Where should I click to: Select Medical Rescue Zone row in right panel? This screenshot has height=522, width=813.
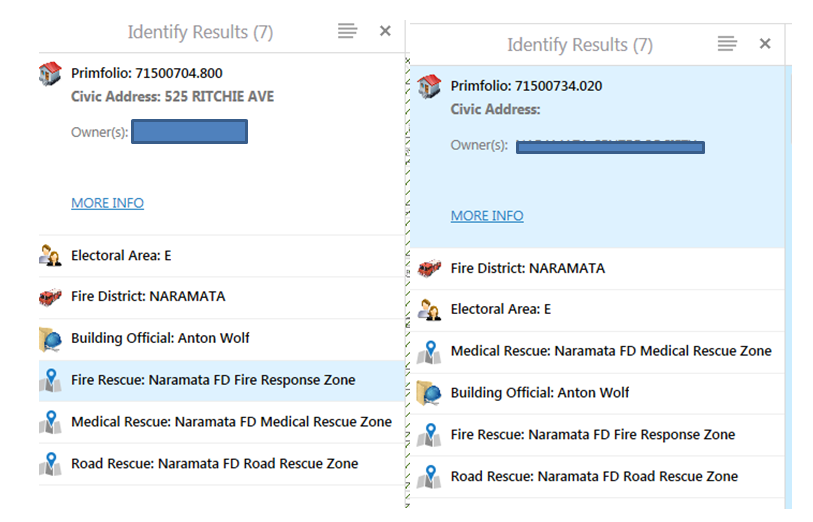click(x=597, y=352)
